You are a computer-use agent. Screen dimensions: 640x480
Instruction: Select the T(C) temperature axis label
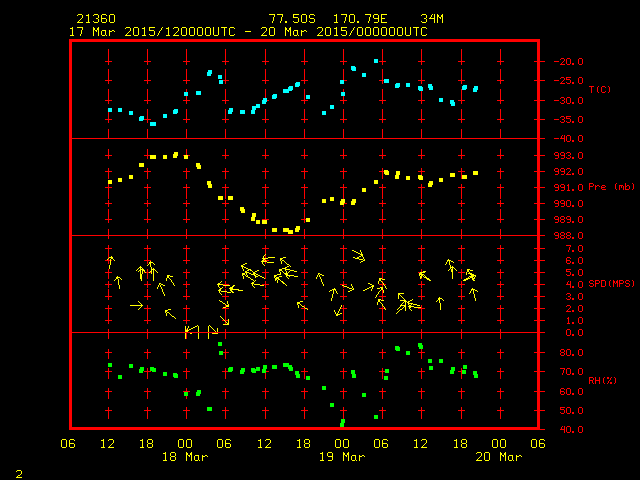599,90
